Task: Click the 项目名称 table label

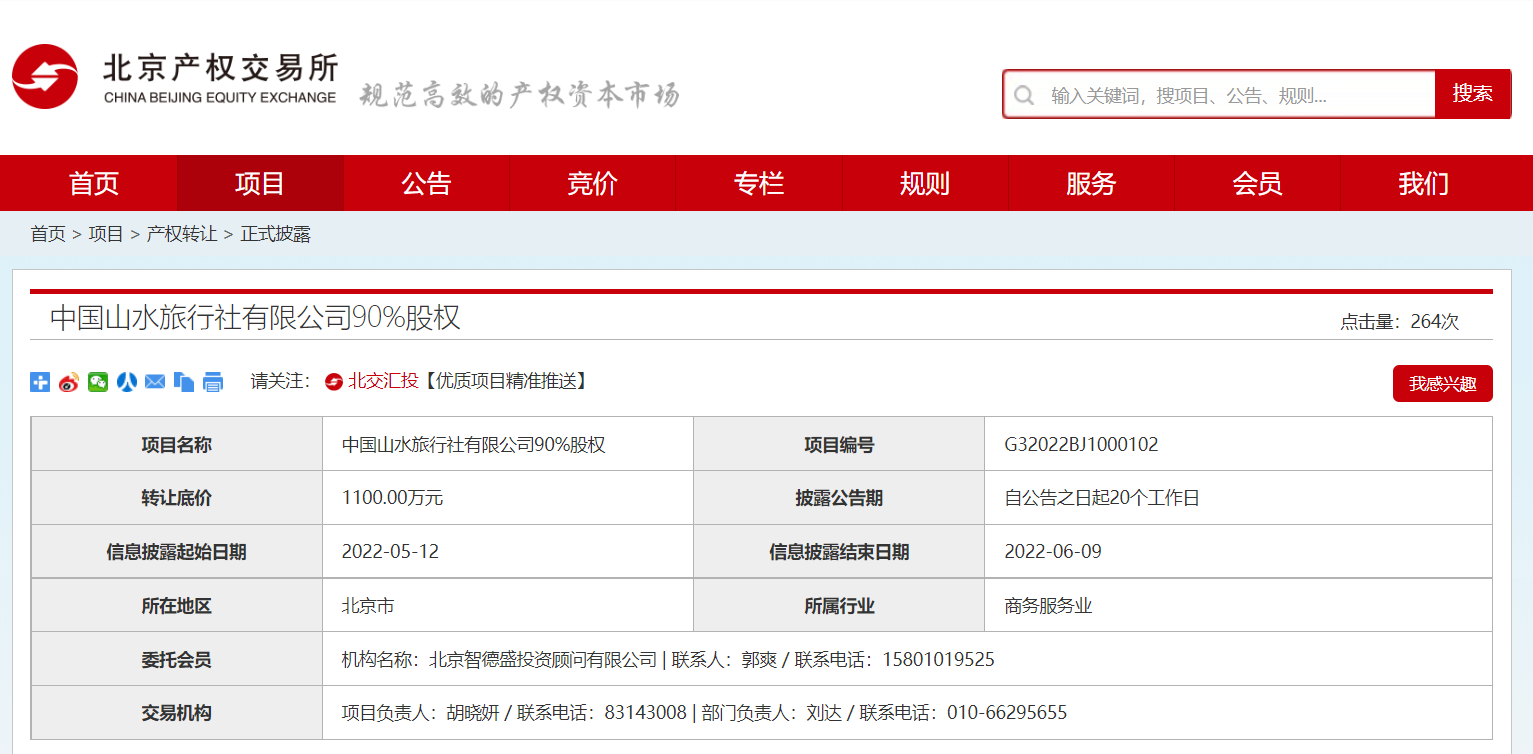Action: (176, 444)
